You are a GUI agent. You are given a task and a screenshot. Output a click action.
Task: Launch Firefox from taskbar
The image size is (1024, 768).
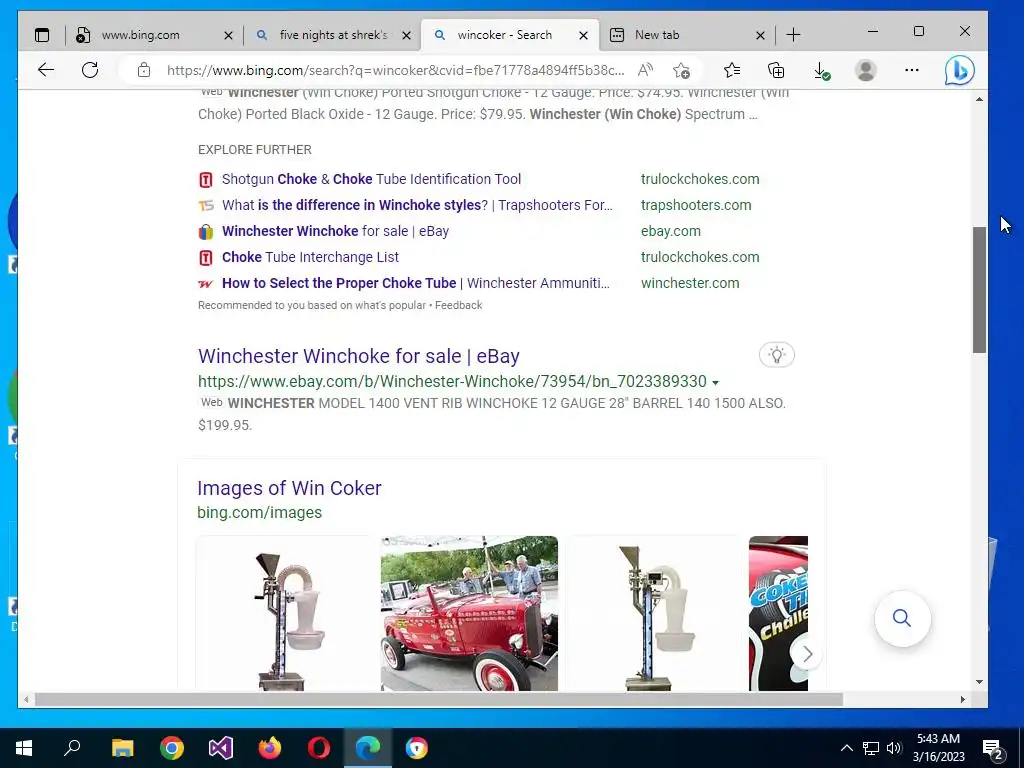click(x=270, y=748)
